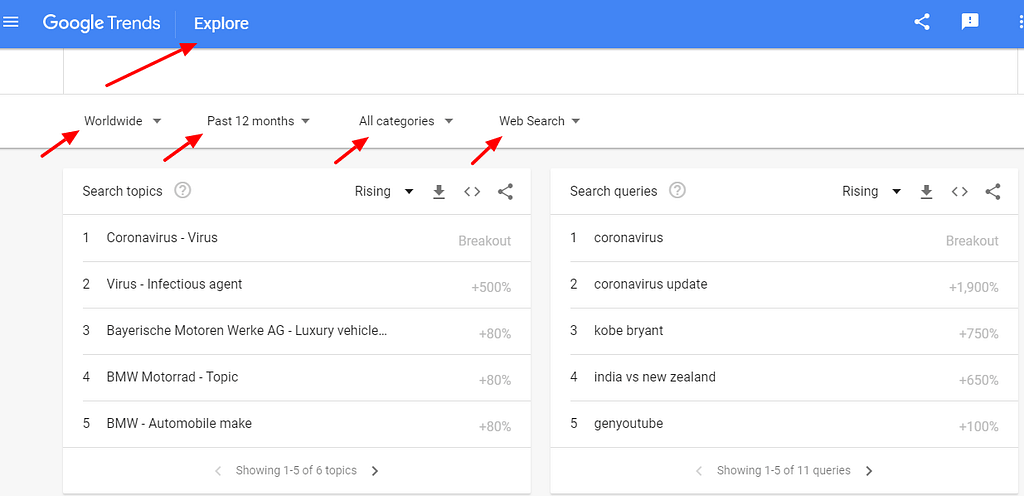This screenshot has width=1024, height=496.
Task: Download Search topics data as CSV
Action: (439, 192)
